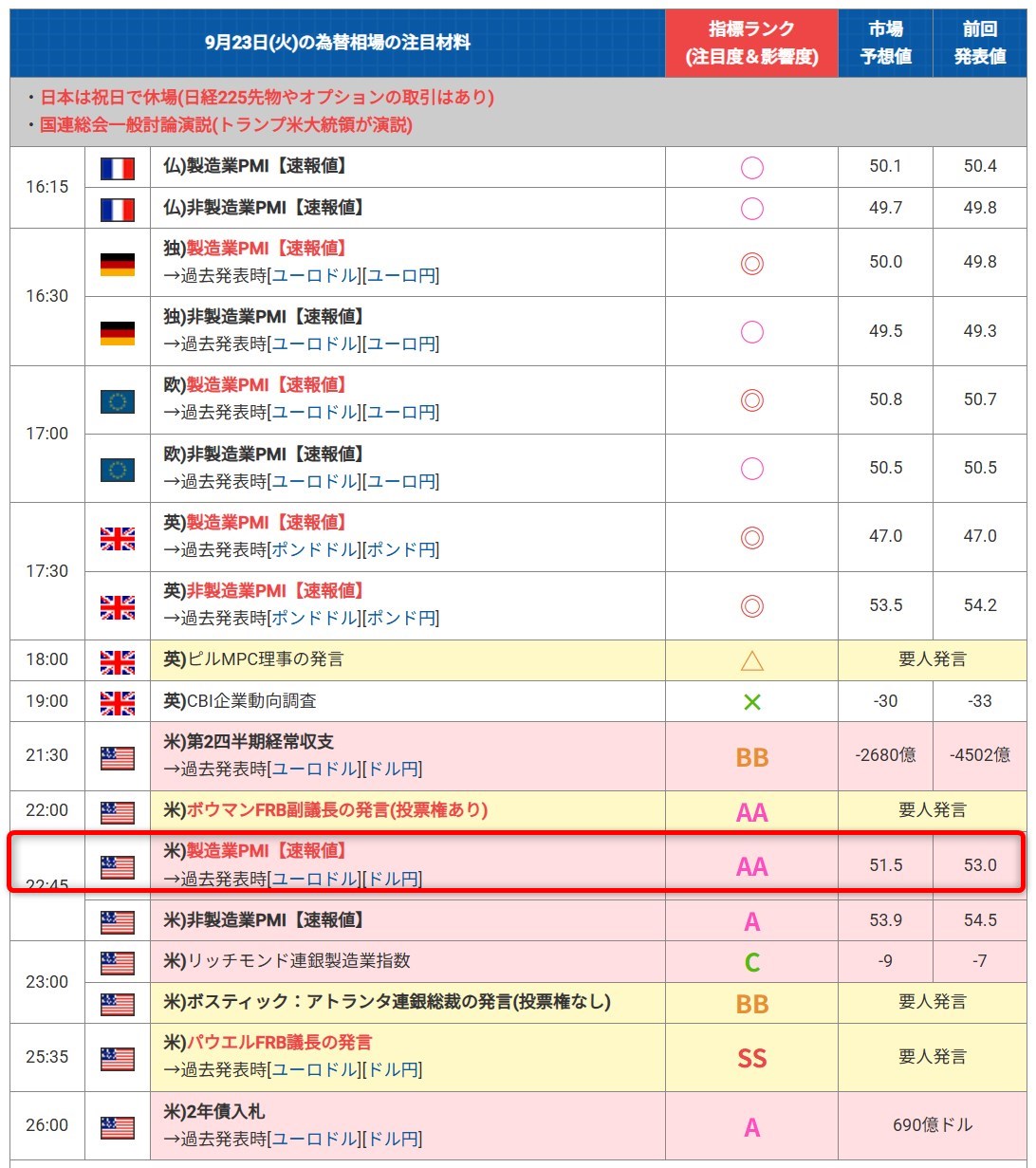
Task: Click previous value 53.0 for 米)製造業PMI
Action: pos(980,865)
